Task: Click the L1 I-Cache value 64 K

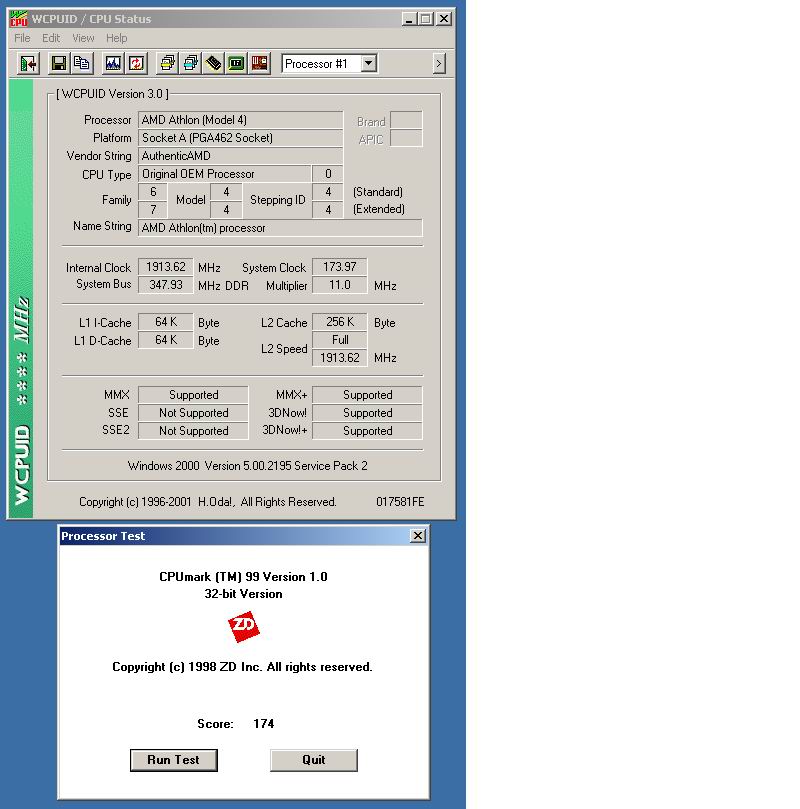Action: click(166, 322)
